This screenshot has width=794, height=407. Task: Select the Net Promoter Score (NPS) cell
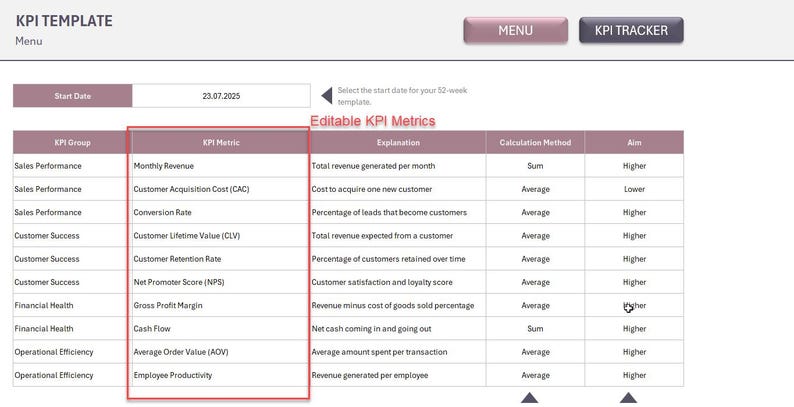[x=221, y=282]
